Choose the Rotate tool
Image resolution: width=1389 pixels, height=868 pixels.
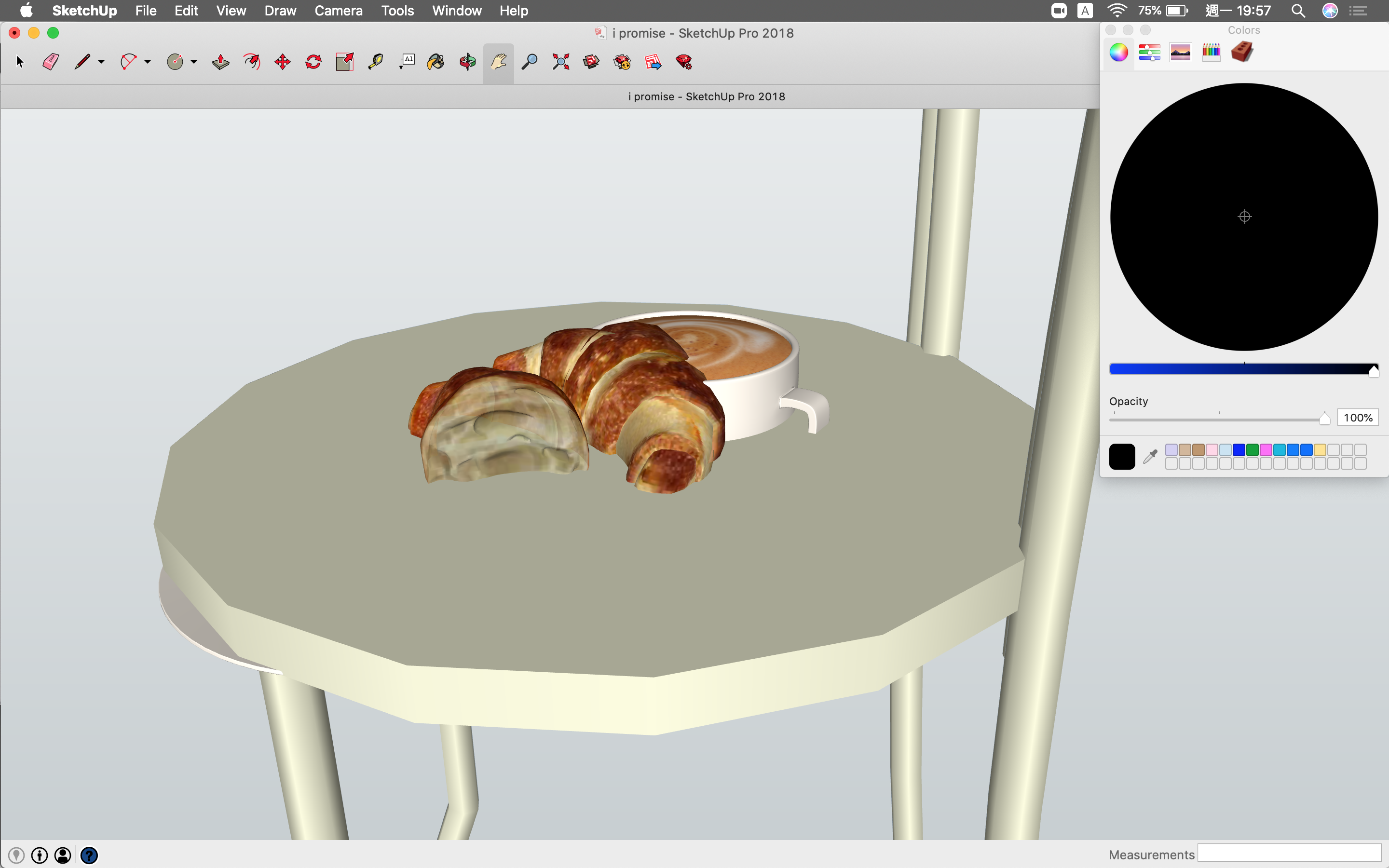(x=313, y=62)
